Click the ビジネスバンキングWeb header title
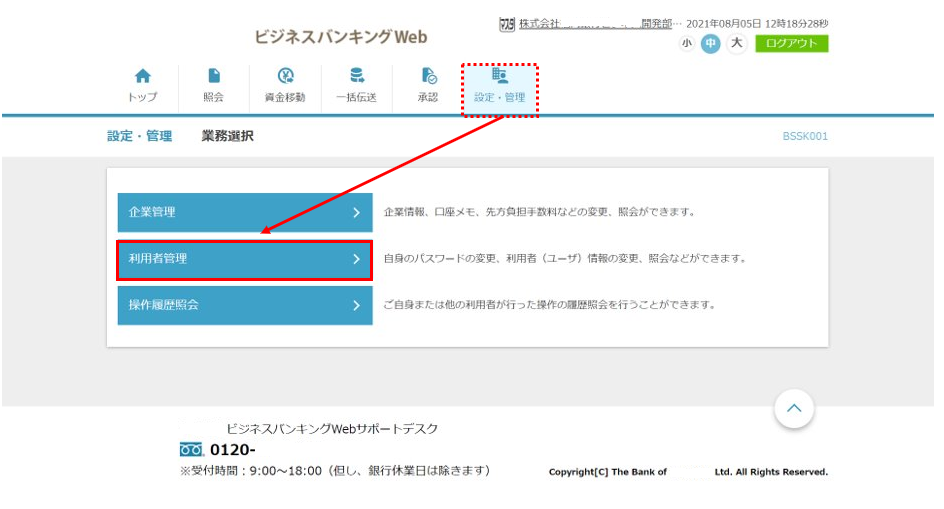The height and width of the screenshot is (509, 944). (x=340, y=37)
